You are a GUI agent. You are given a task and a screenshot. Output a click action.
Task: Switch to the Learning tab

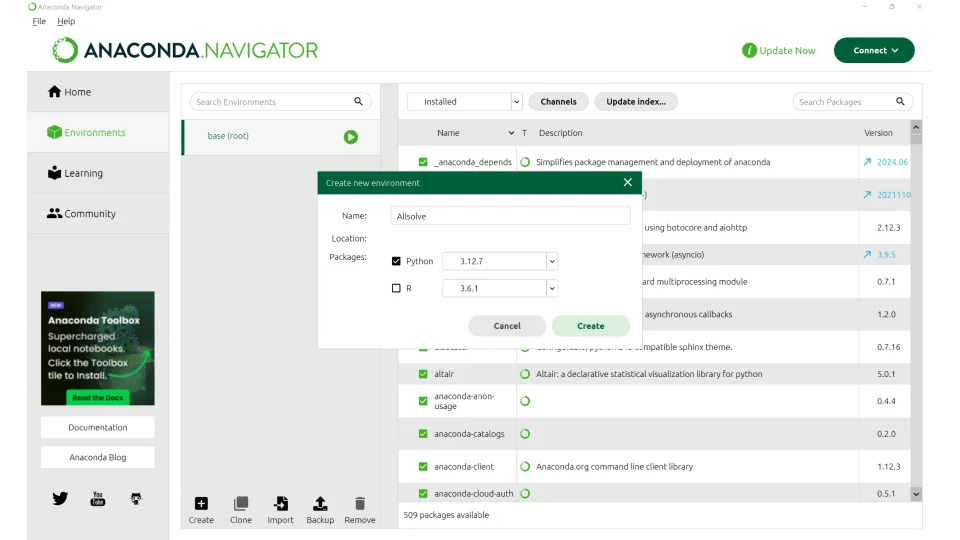point(84,173)
